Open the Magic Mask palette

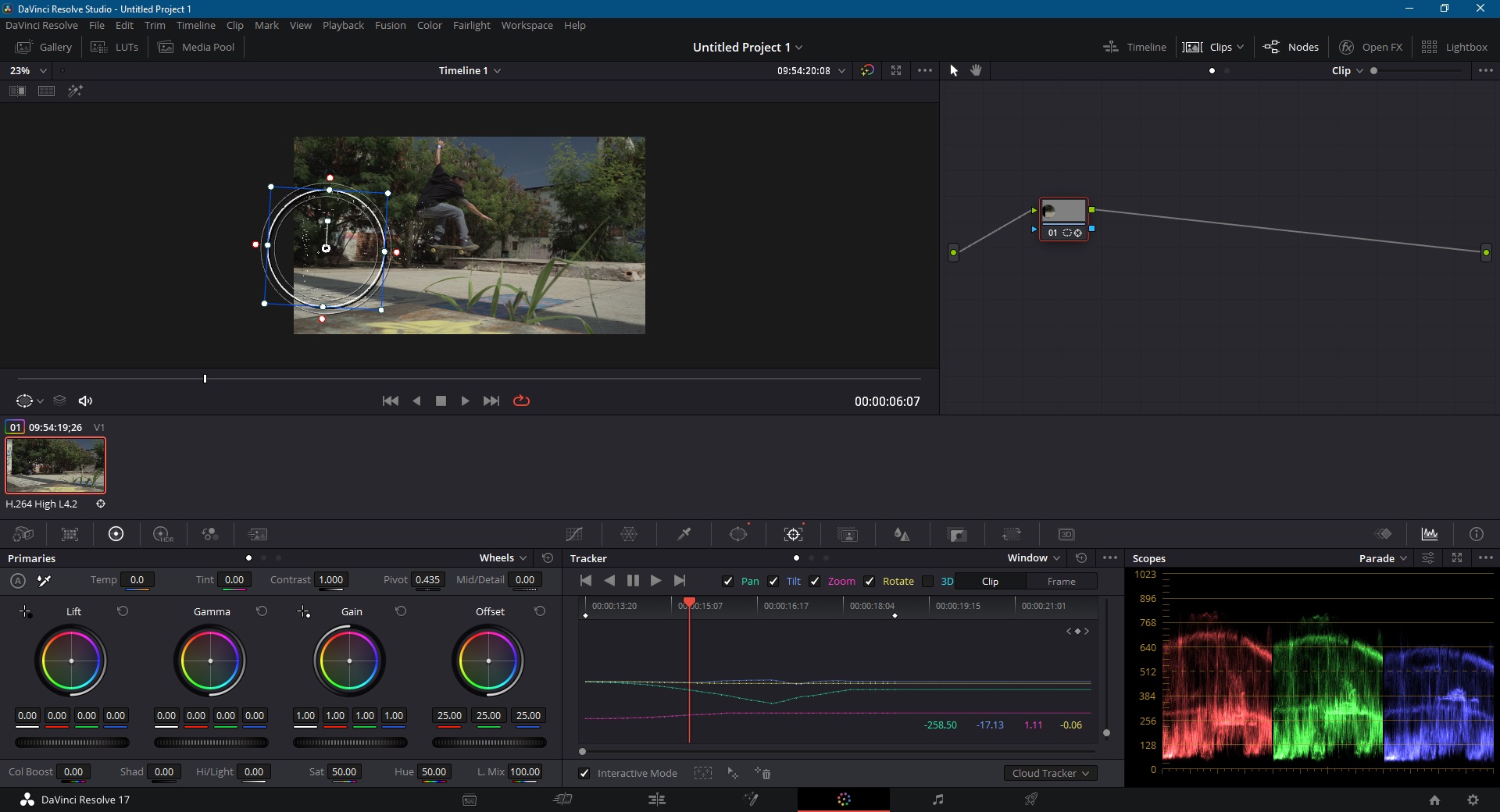click(x=848, y=534)
